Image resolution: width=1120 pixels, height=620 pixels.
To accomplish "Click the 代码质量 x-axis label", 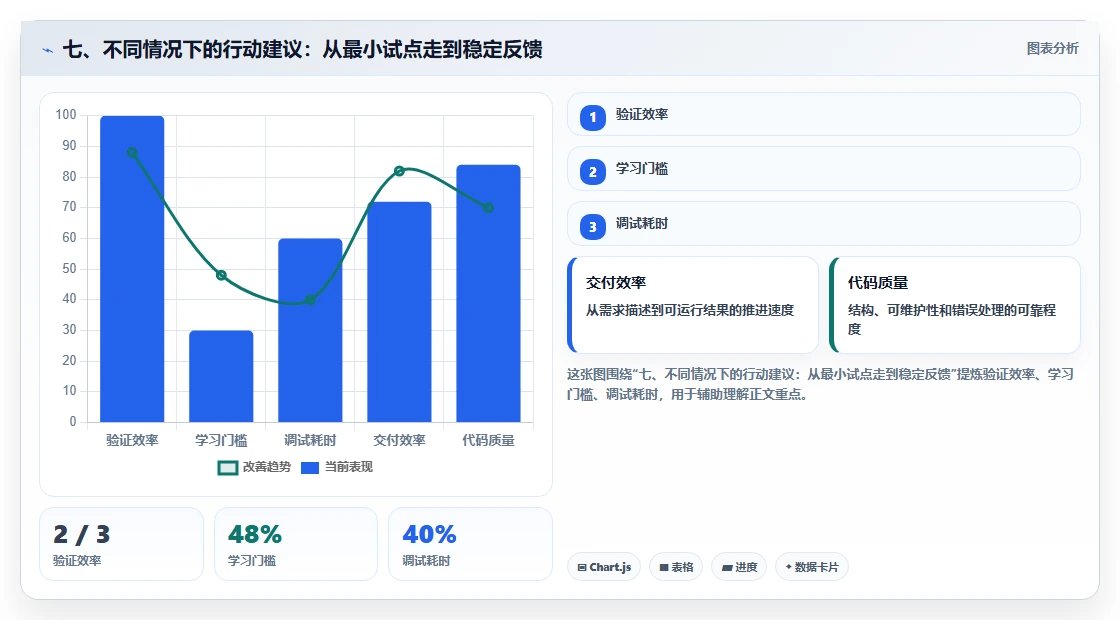I will click(489, 440).
